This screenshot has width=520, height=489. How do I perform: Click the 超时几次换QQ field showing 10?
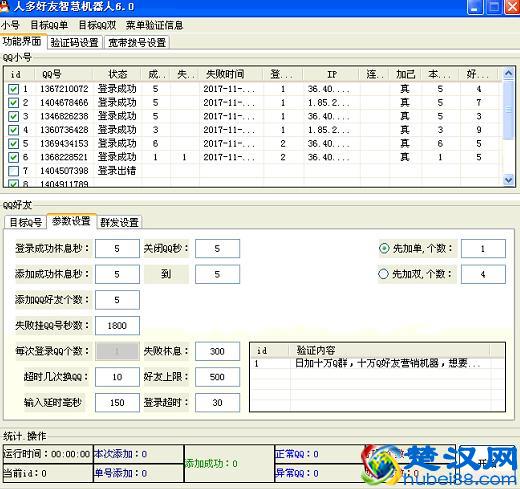click(x=117, y=377)
